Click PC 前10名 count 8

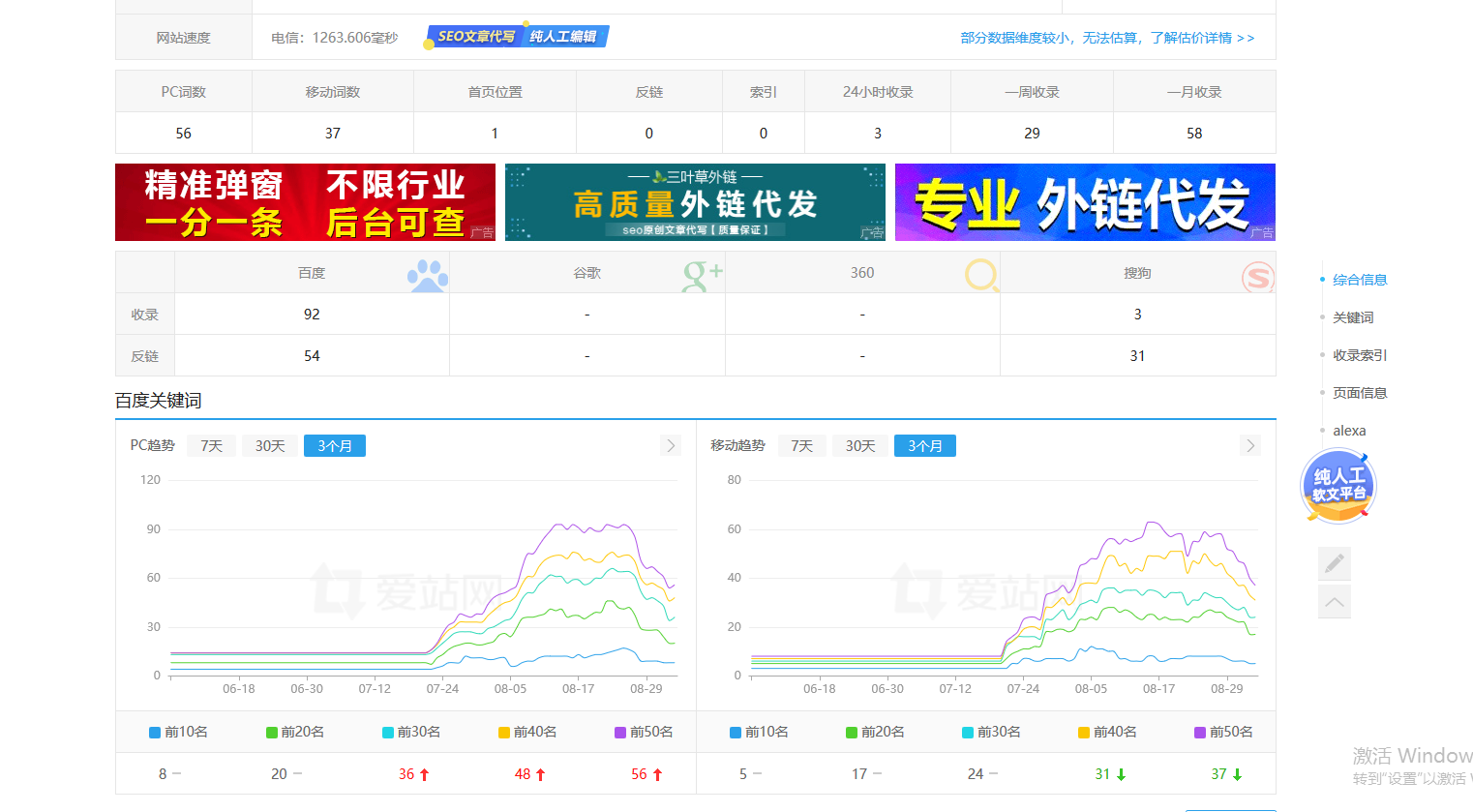163,774
